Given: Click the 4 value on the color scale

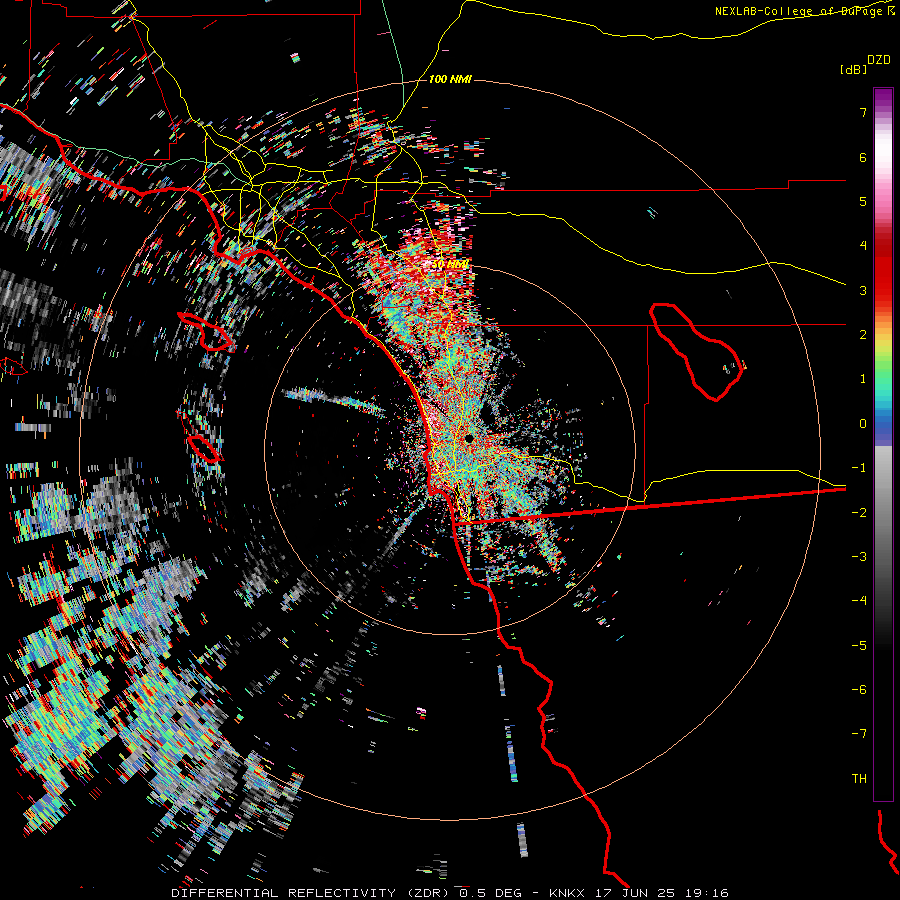Looking at the screenshot, I should click(x=863, y=246).
